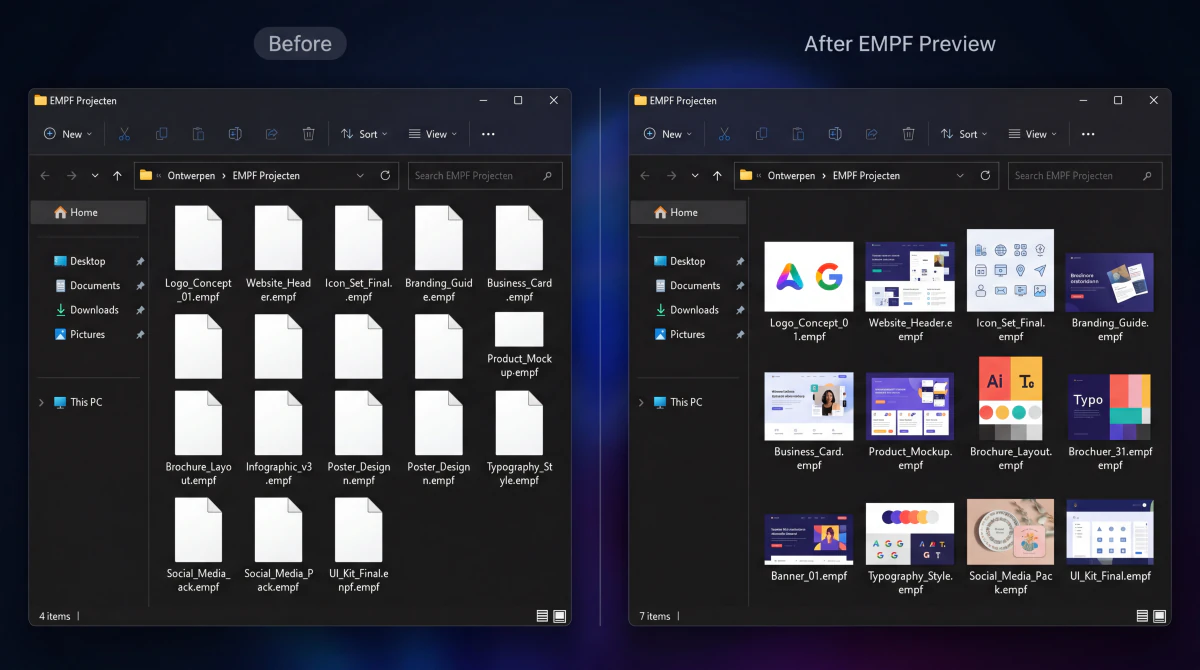Switch to large icons view in Before window status bar
The width and height of the screenshot is (1200, 670).
pyautogui.click(x=560, y=616)
